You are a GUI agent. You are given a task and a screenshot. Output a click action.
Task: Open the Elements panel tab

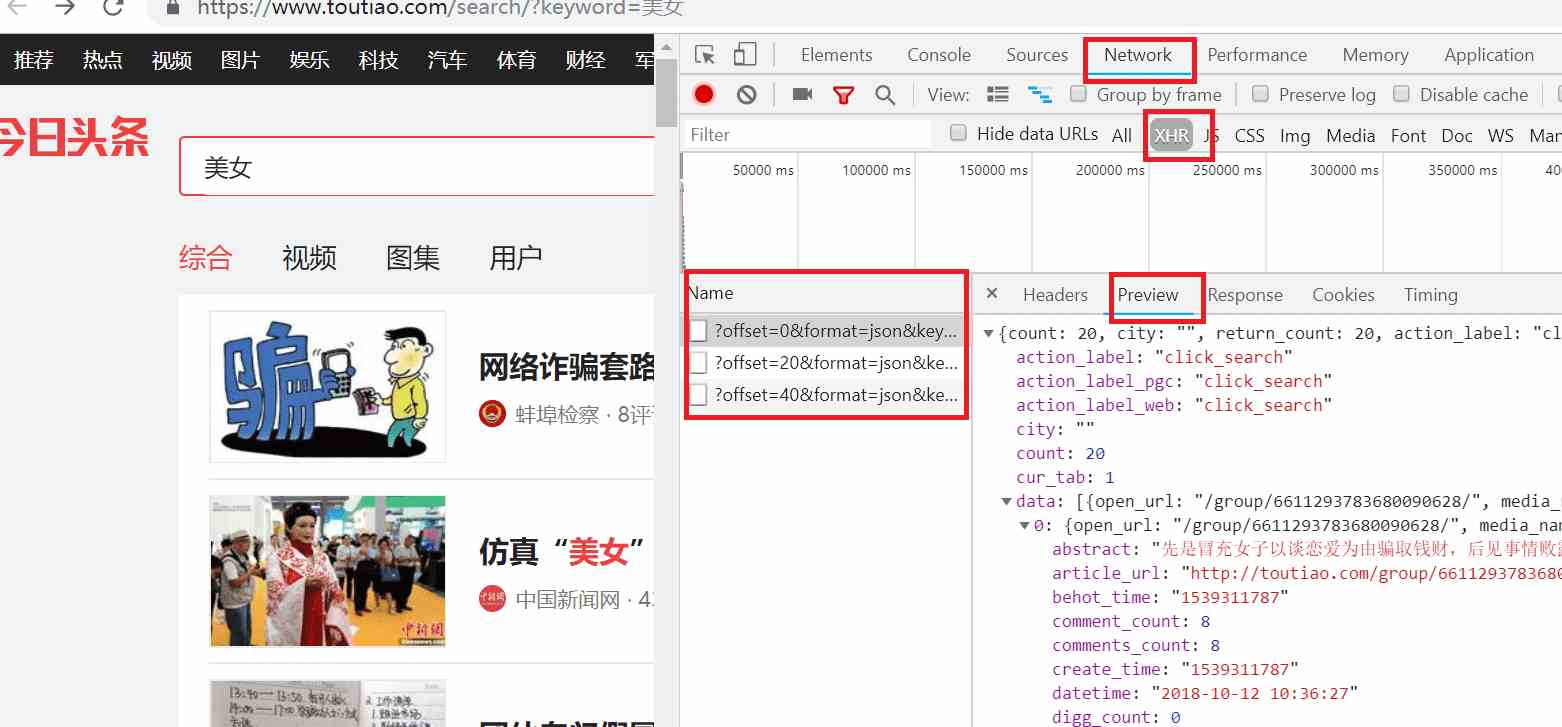[x=836, y=55]
